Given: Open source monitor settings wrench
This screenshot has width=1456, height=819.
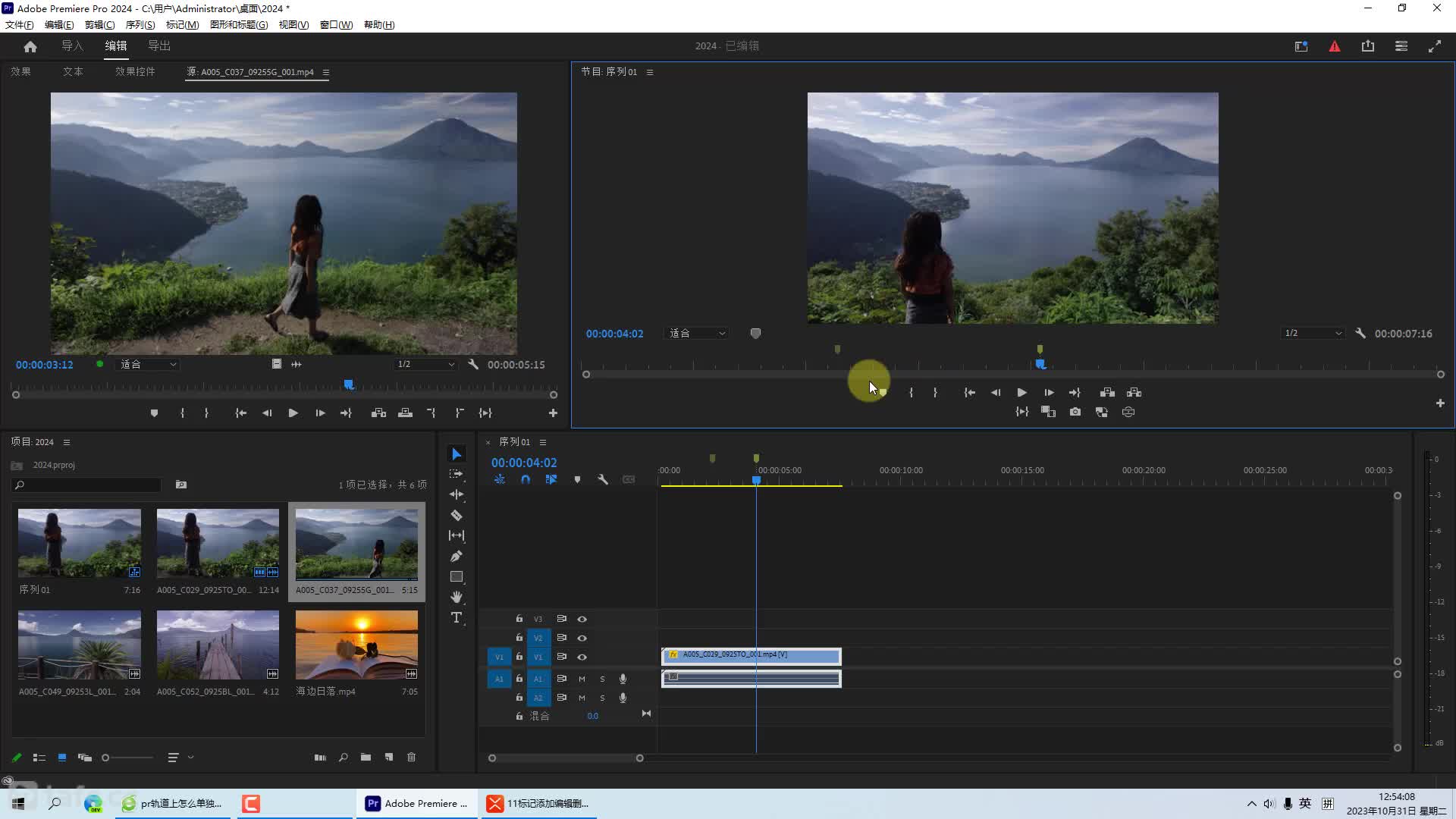Looking at the screenshot, I should [x=473, y=365].
